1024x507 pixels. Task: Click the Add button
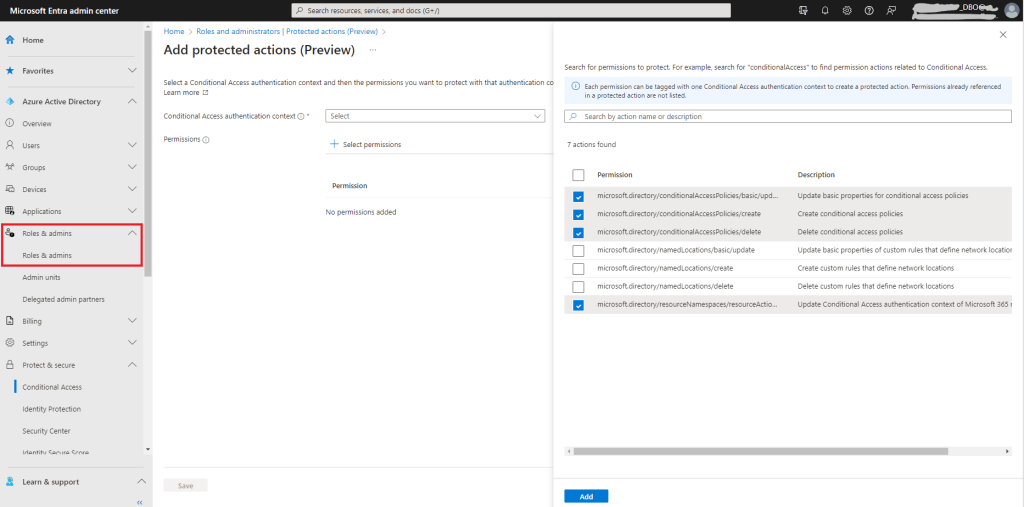tap(586, 496)
